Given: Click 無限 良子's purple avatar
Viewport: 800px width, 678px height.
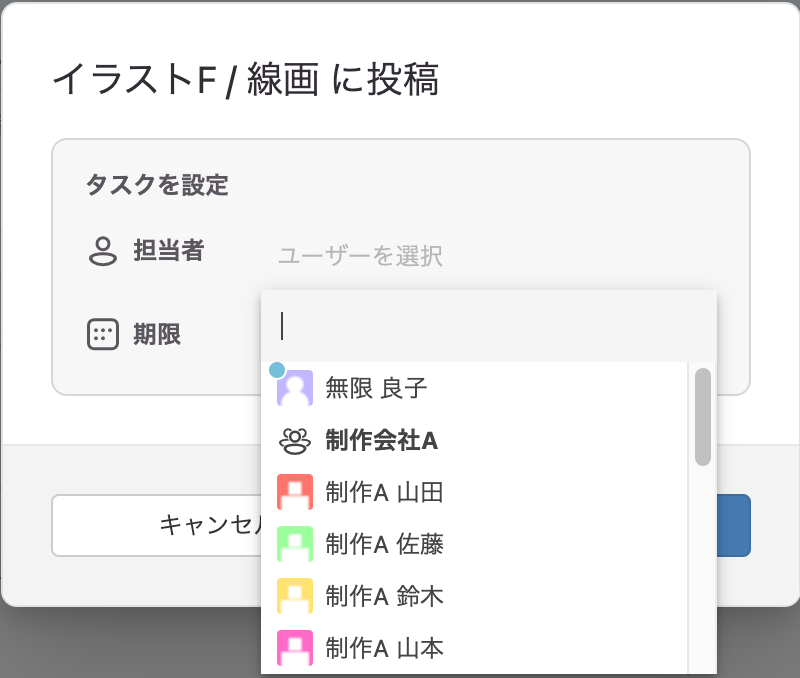Looking at the screenshot, I should [295, 388].
